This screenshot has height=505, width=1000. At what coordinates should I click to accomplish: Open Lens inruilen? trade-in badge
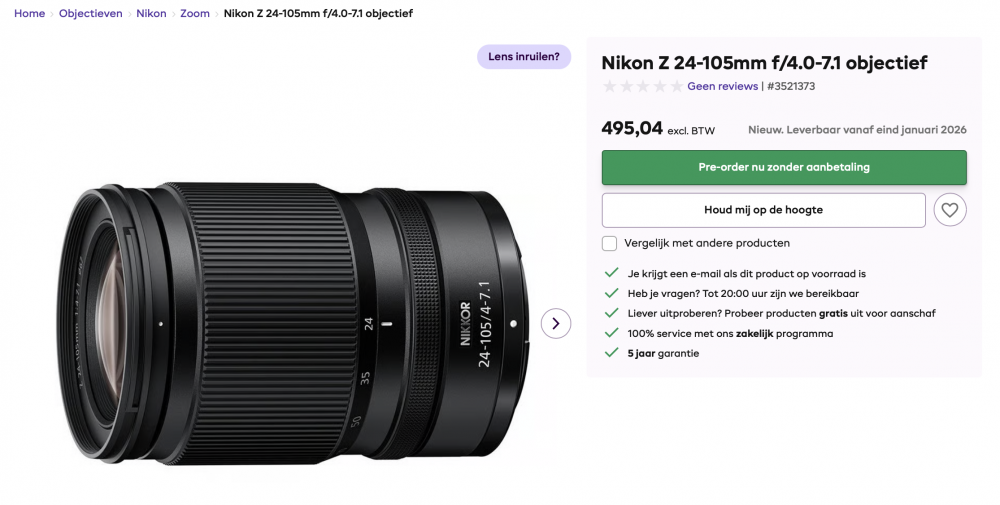point(524,57)
